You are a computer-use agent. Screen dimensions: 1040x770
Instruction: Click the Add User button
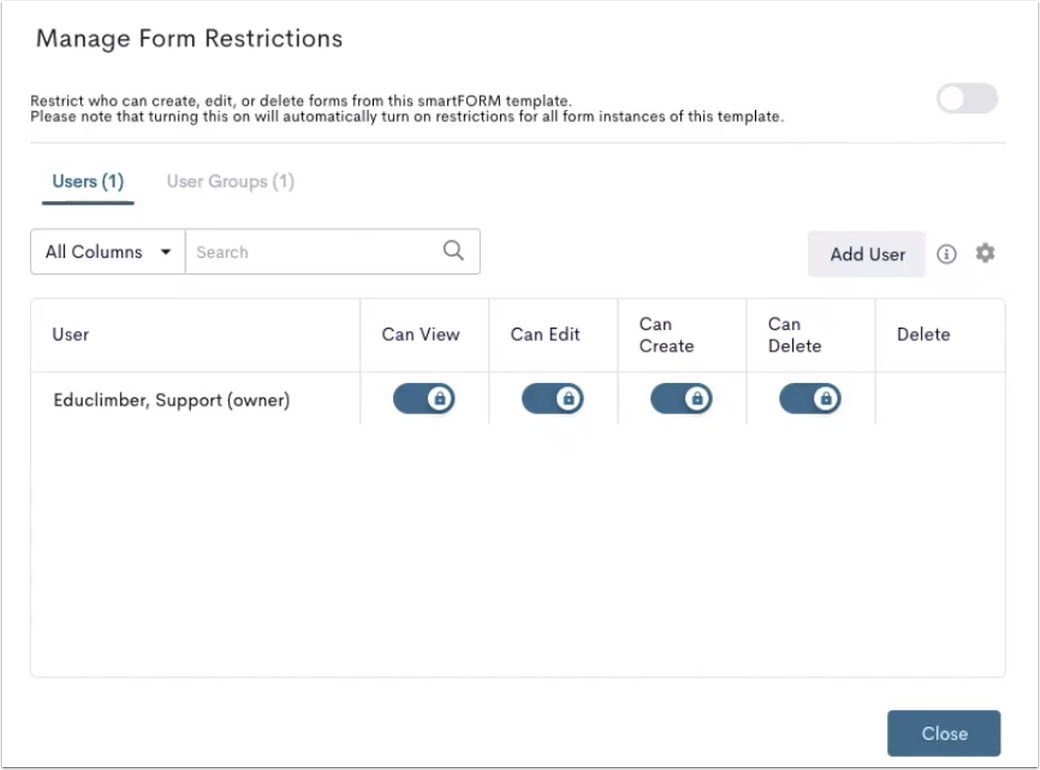tap(867, 254)
